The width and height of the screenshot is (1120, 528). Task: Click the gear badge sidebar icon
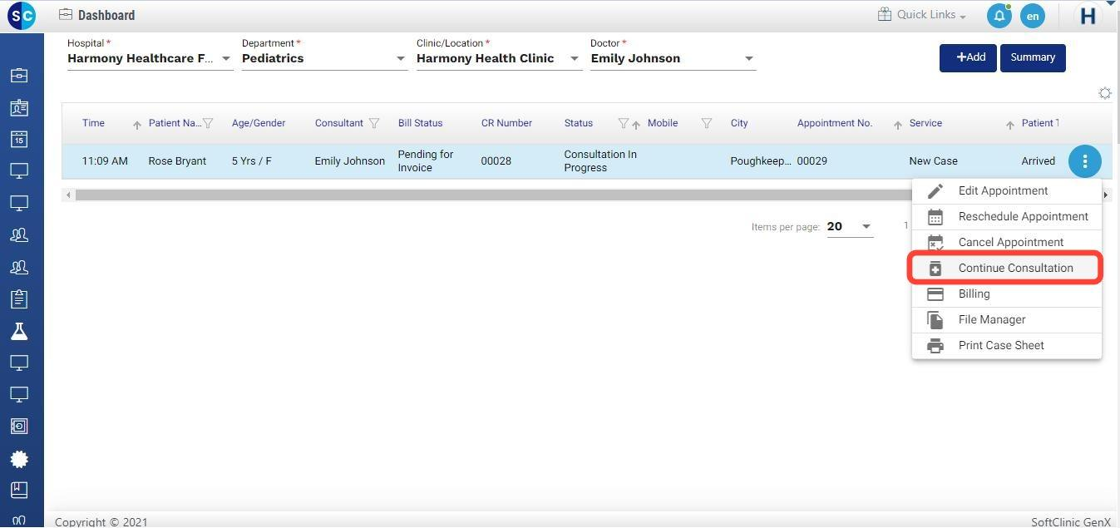[x=19, y=459]
